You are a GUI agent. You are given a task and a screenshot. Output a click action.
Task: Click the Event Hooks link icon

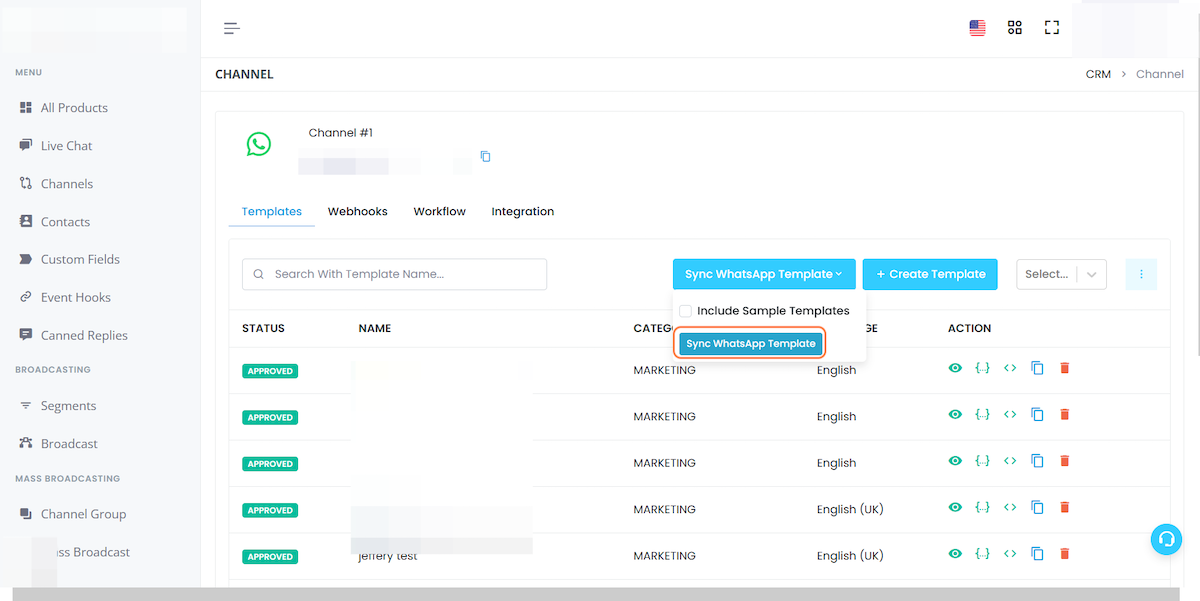point(26,297)
